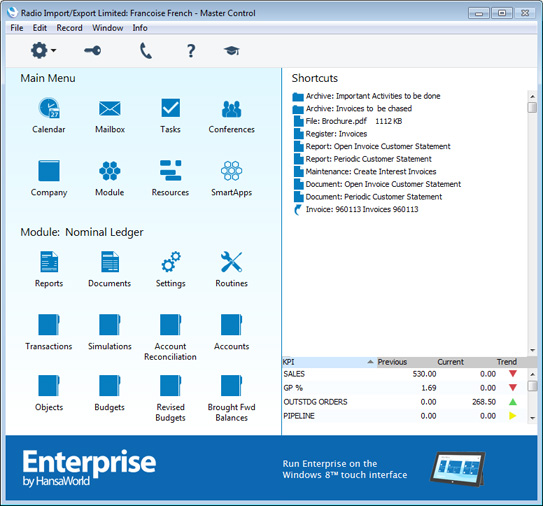Click the Shortcuts list scrollbar thumb
The height and width of the screenshot is (506, 543).
(532, 107)
